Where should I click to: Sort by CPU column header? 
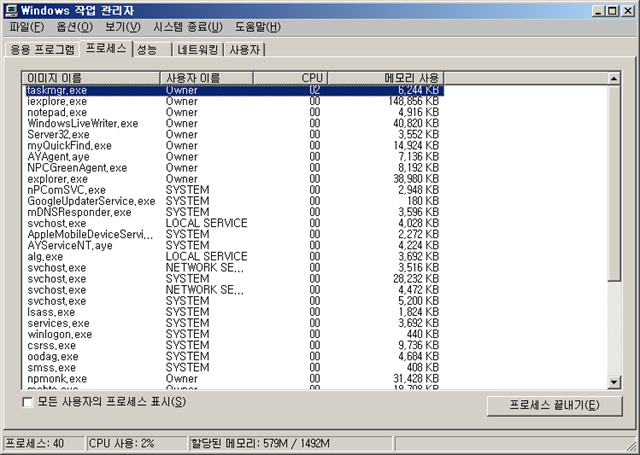tap(291, 78)
